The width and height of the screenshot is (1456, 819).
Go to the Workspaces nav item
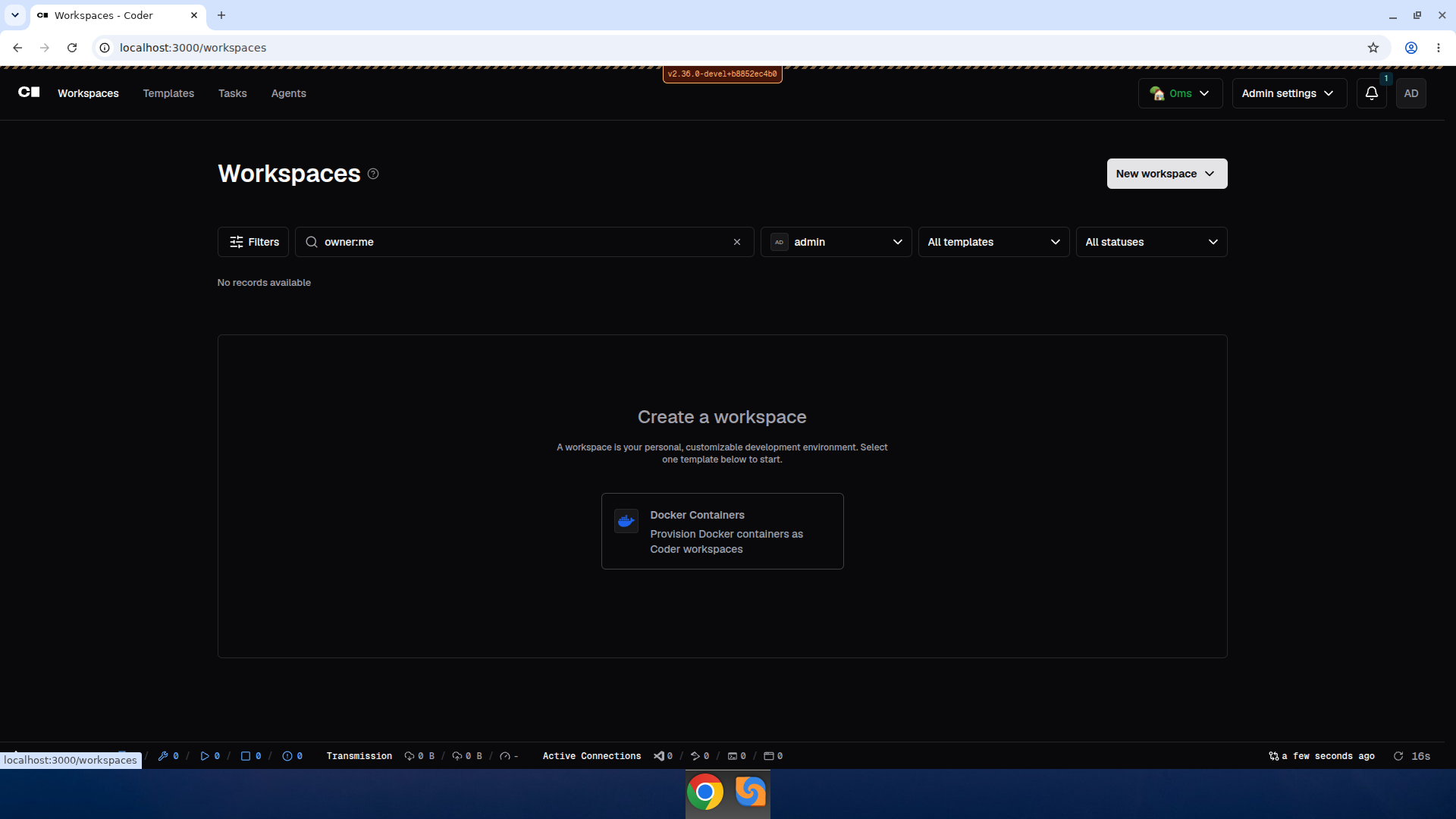(x=88, y=93)
